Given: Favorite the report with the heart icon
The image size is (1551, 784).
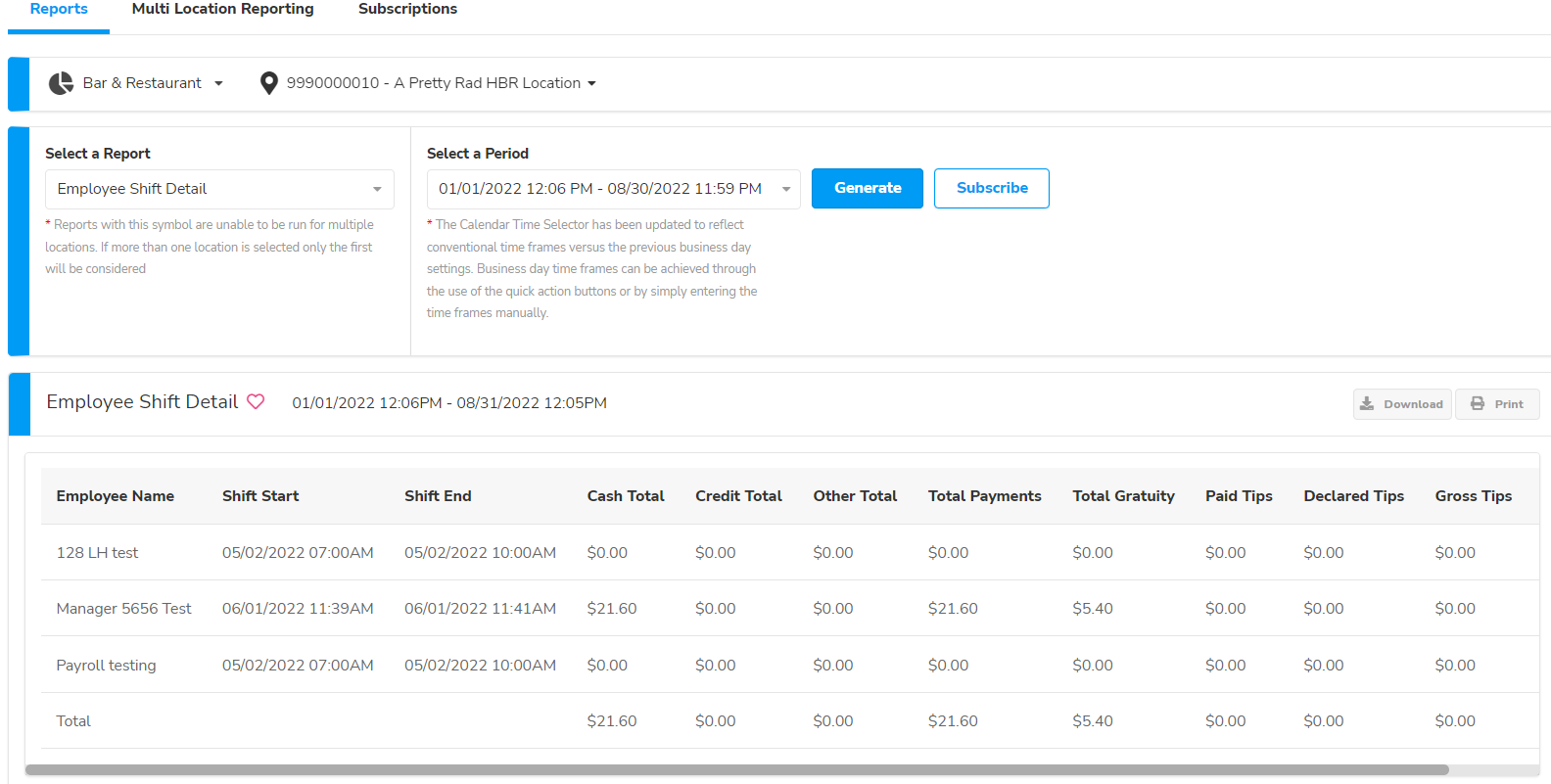Looking at the screenshot, I should click(x=256, y=402).
